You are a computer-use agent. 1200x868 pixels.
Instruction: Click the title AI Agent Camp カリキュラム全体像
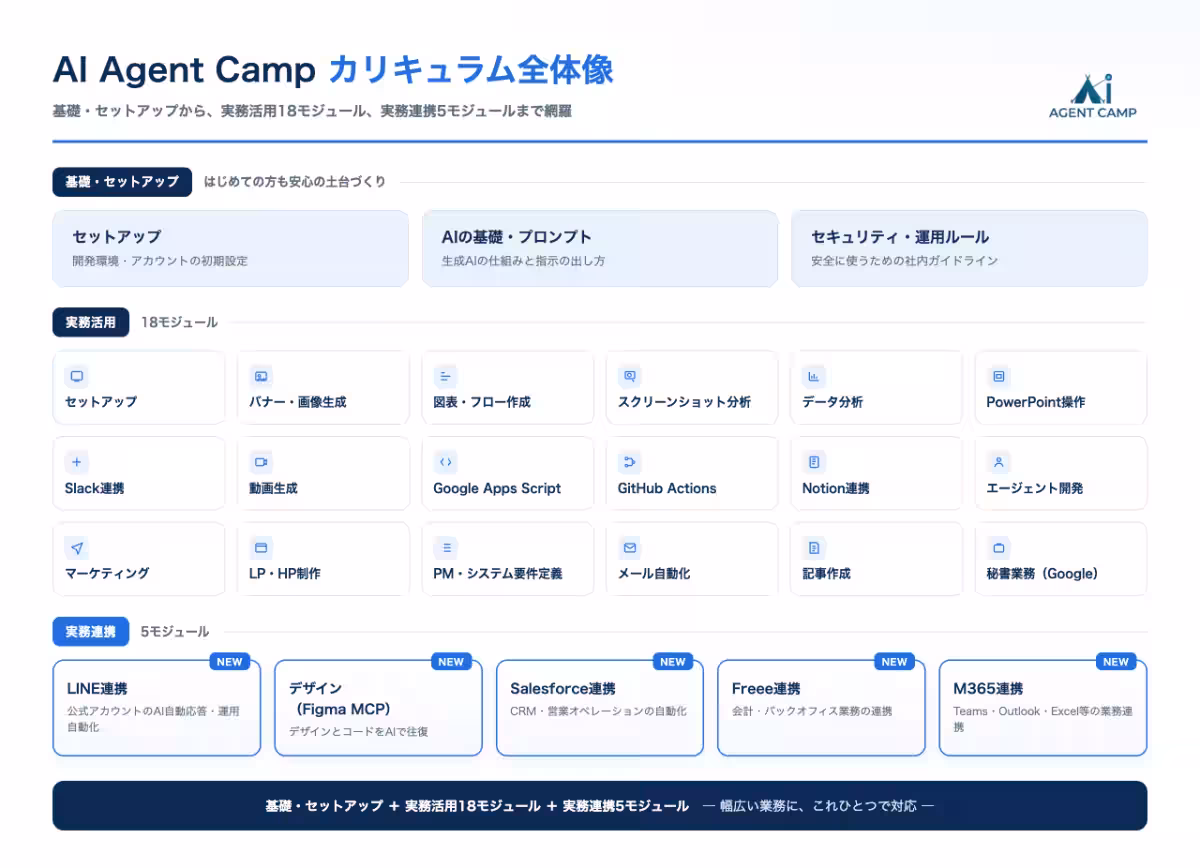click(x=333, y=70)
